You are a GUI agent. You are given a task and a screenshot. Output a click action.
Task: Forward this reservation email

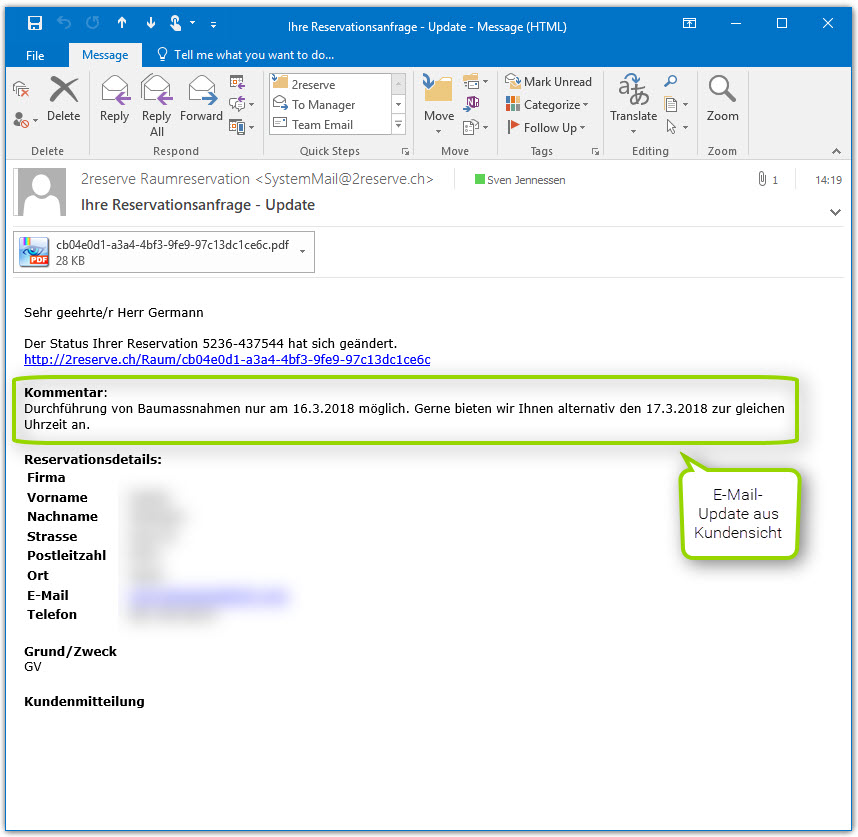coord(201,100)
